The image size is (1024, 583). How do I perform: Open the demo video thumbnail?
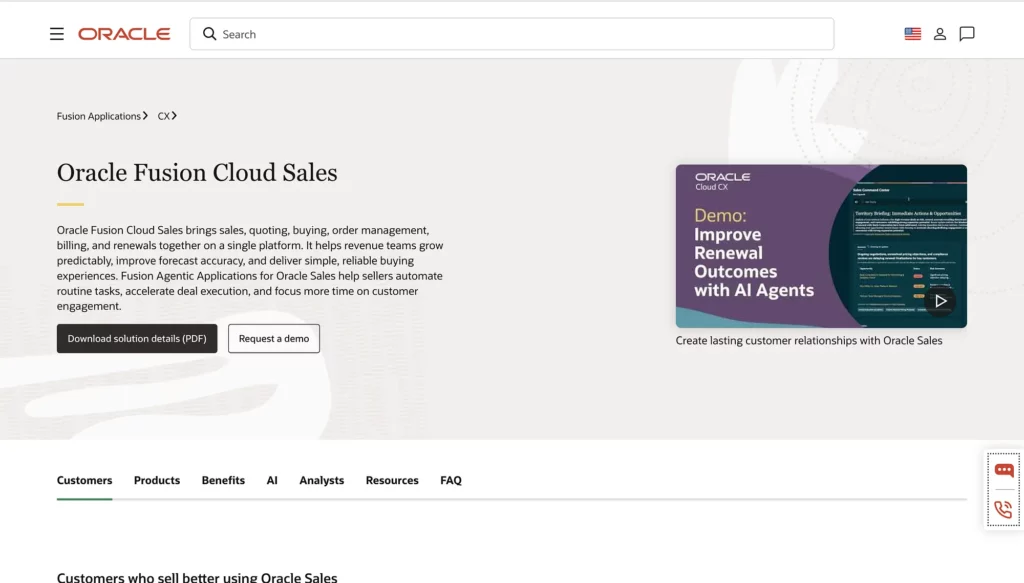pos(821,246)
